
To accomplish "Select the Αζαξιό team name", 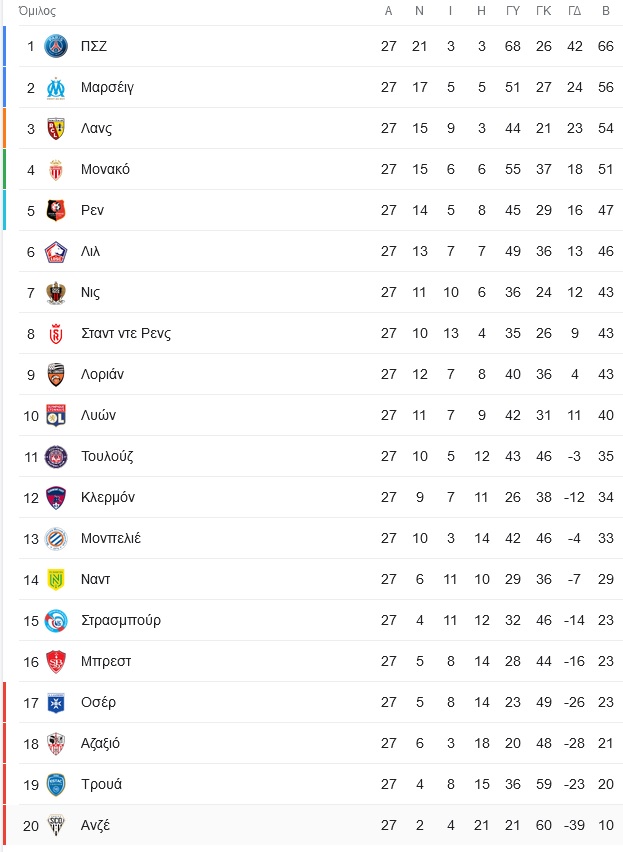I will pos(100,743).
